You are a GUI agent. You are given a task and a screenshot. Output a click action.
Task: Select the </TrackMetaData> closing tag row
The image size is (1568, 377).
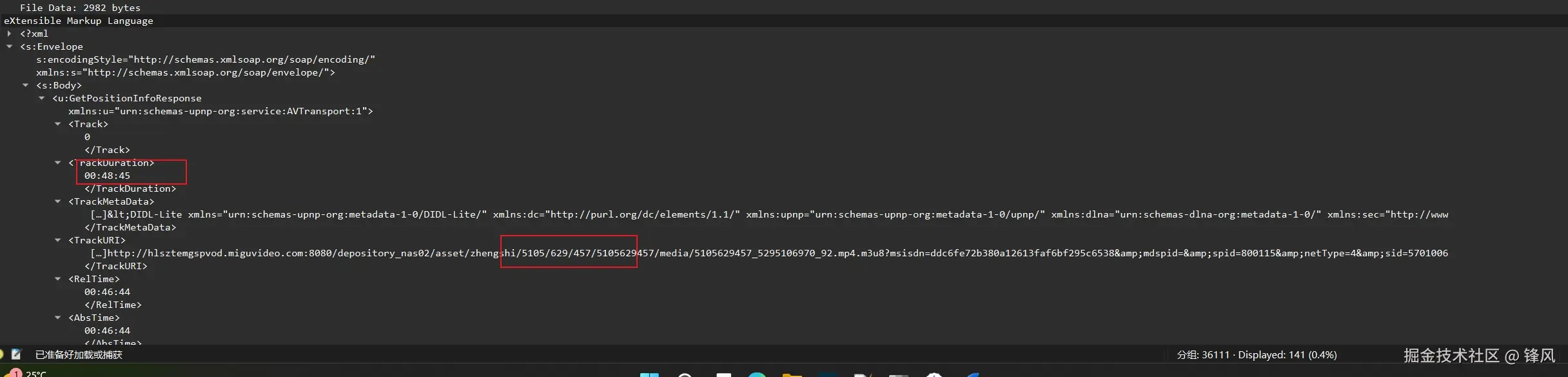130,227
